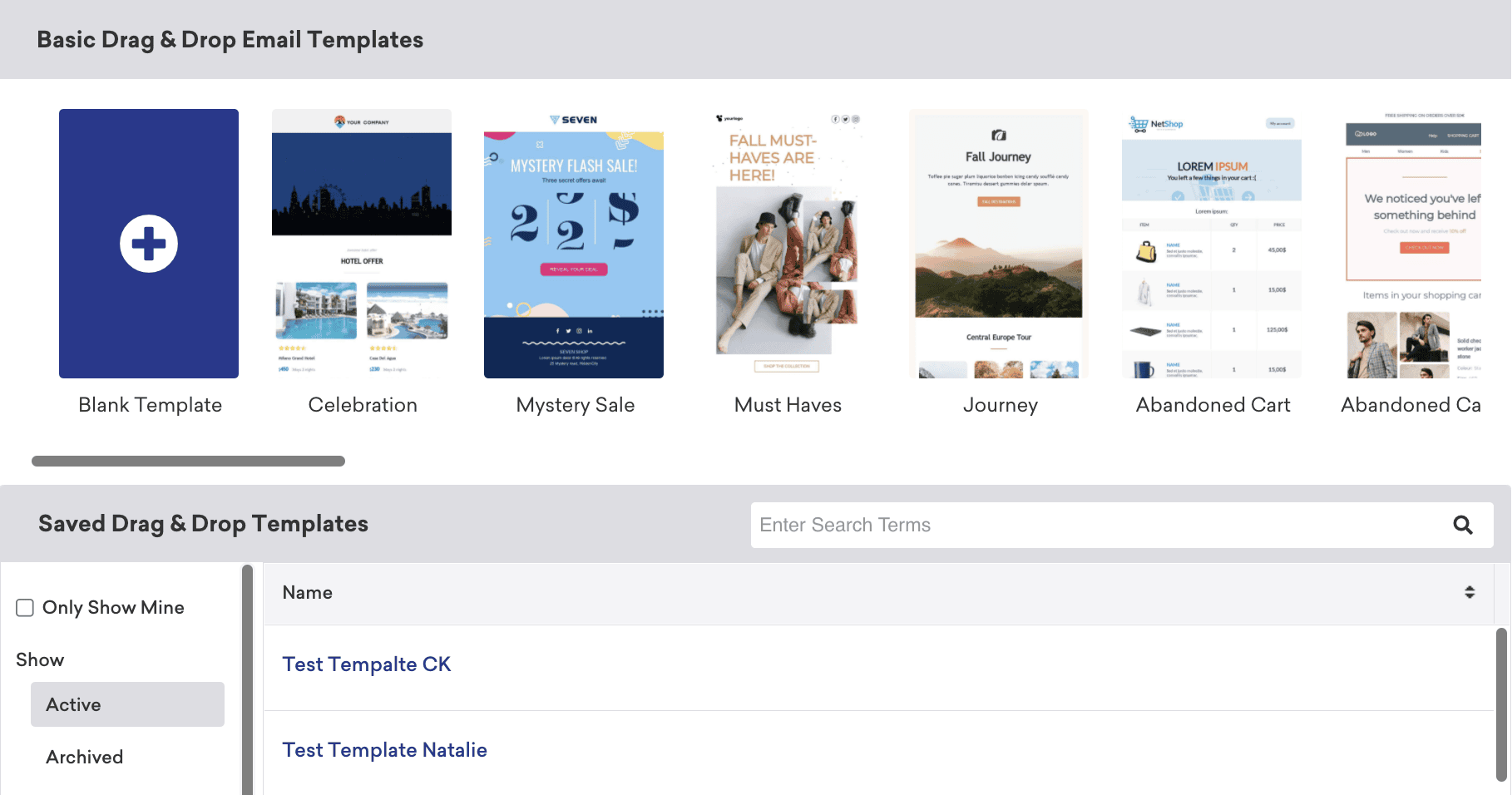Screen dimensions: 1512x795
Task: Click the Name column header
Action: click(x=308, y=592)
